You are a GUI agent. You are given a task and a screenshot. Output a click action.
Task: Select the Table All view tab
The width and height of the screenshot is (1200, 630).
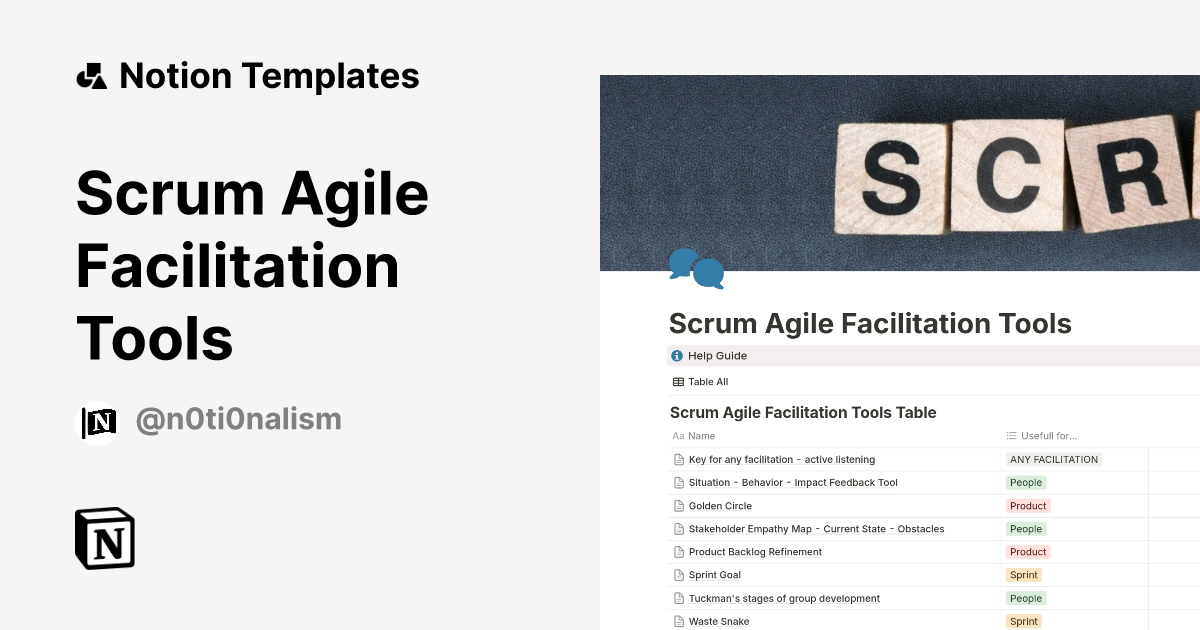point(701,382)
